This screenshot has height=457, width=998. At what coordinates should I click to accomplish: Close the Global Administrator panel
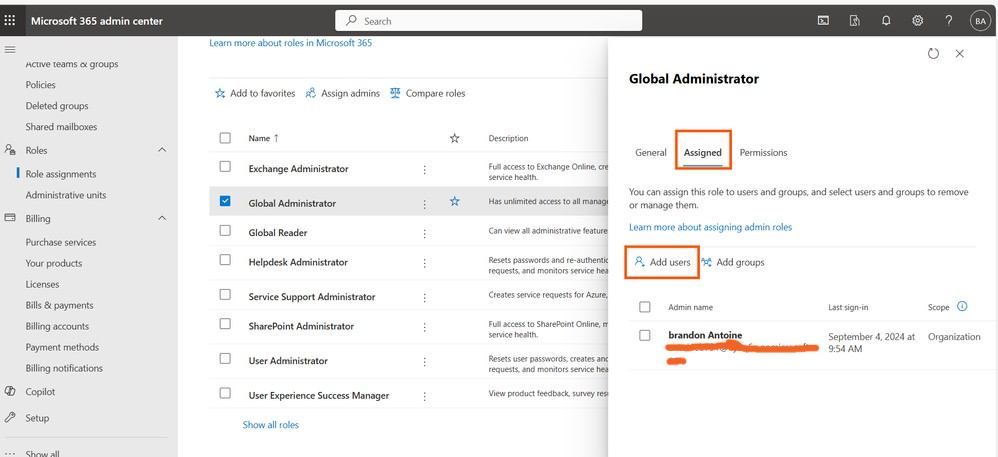[960, 53]
